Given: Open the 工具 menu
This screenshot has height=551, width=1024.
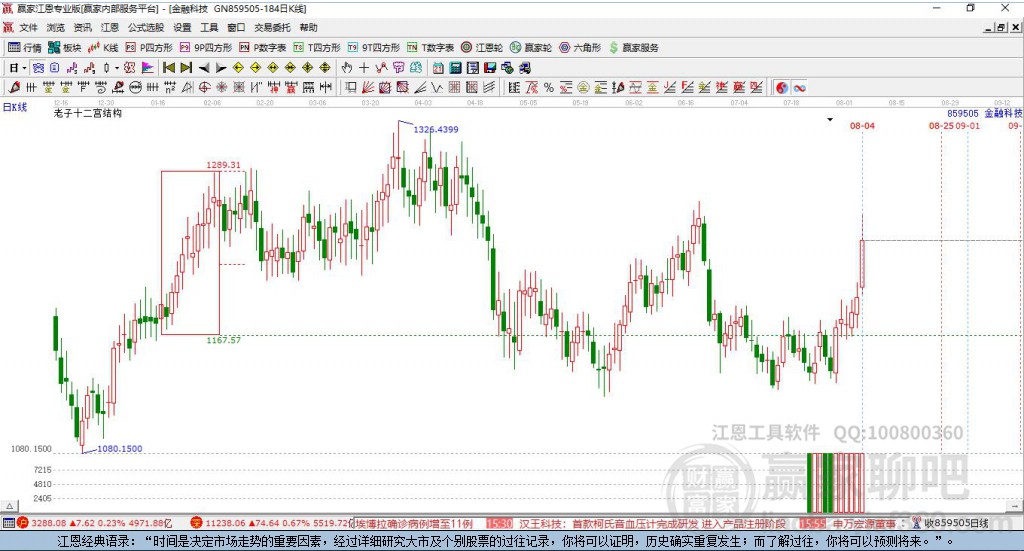Looking at the screenshot, I should (209, 27).
